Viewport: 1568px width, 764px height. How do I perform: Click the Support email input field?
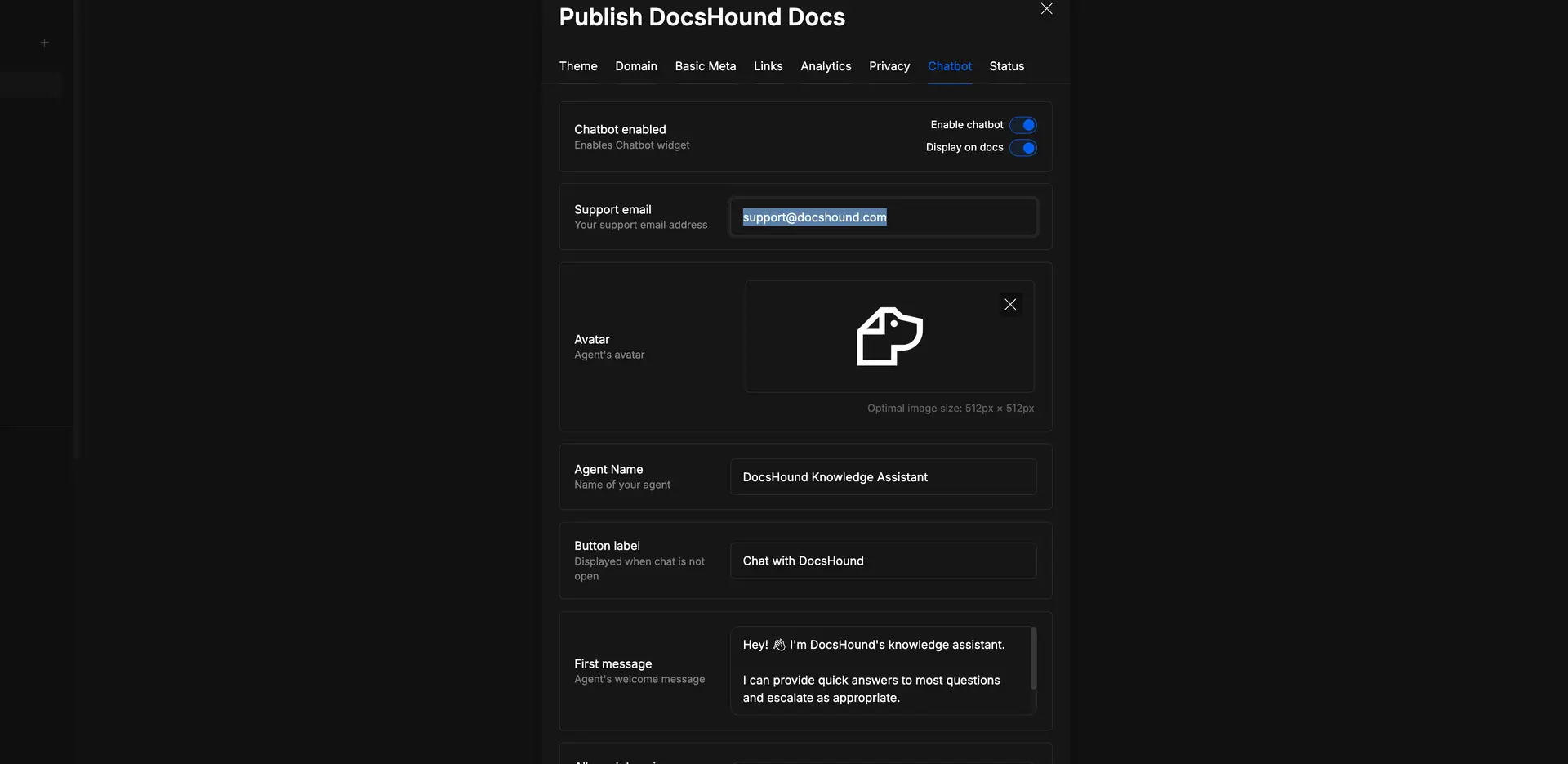click(884, 217)
